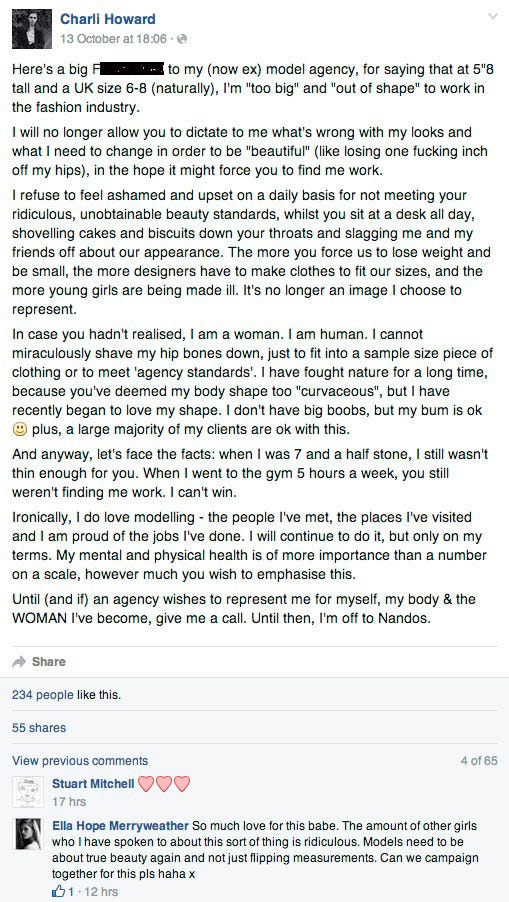
Task: Show the 234 people who liked
Action: point(43,695)
